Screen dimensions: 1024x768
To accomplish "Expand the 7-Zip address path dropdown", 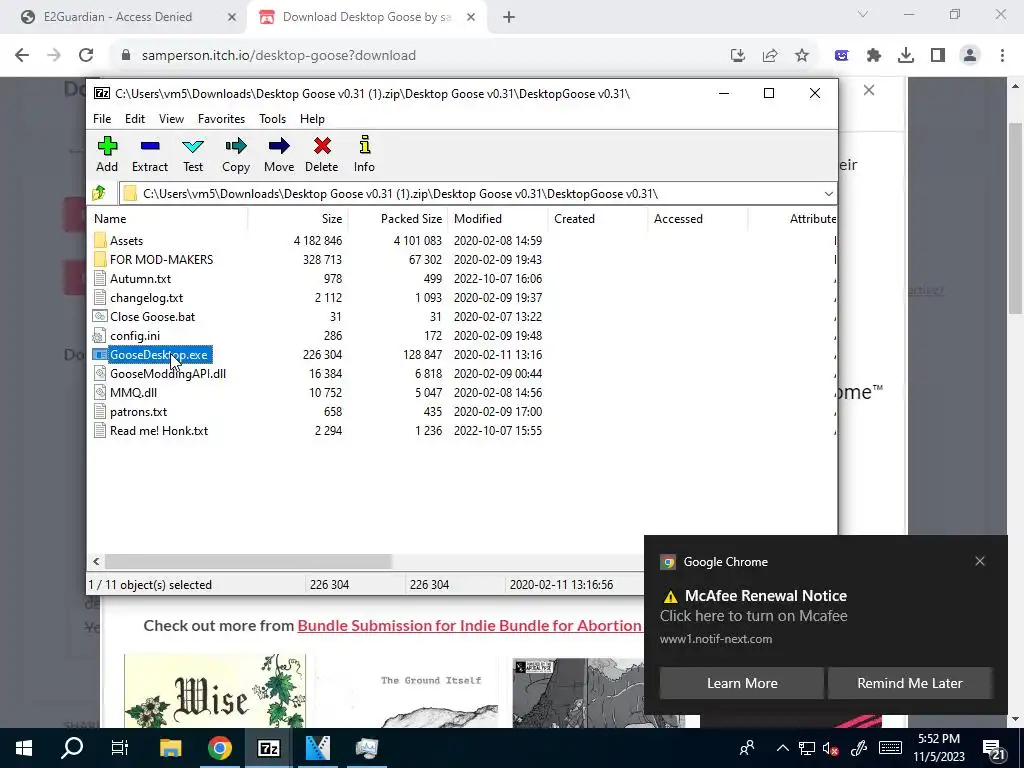I will 828,194.
